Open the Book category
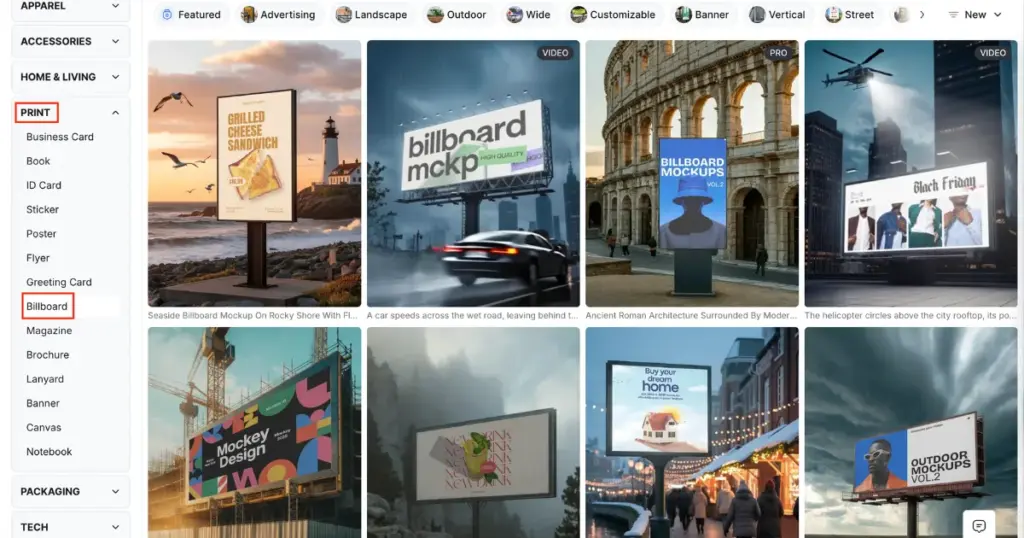This screenshot has height=538, width=1024. pyautogui.click(x=38, y=161)
